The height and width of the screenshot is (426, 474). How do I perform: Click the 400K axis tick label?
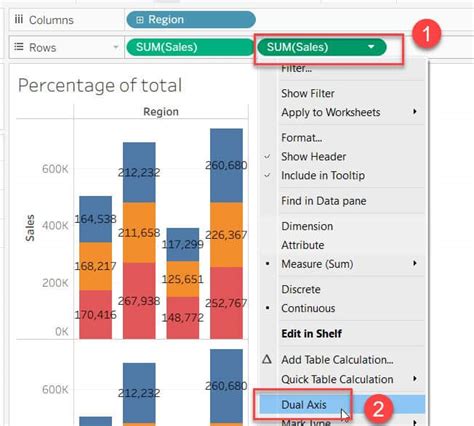tap(55, 226)
